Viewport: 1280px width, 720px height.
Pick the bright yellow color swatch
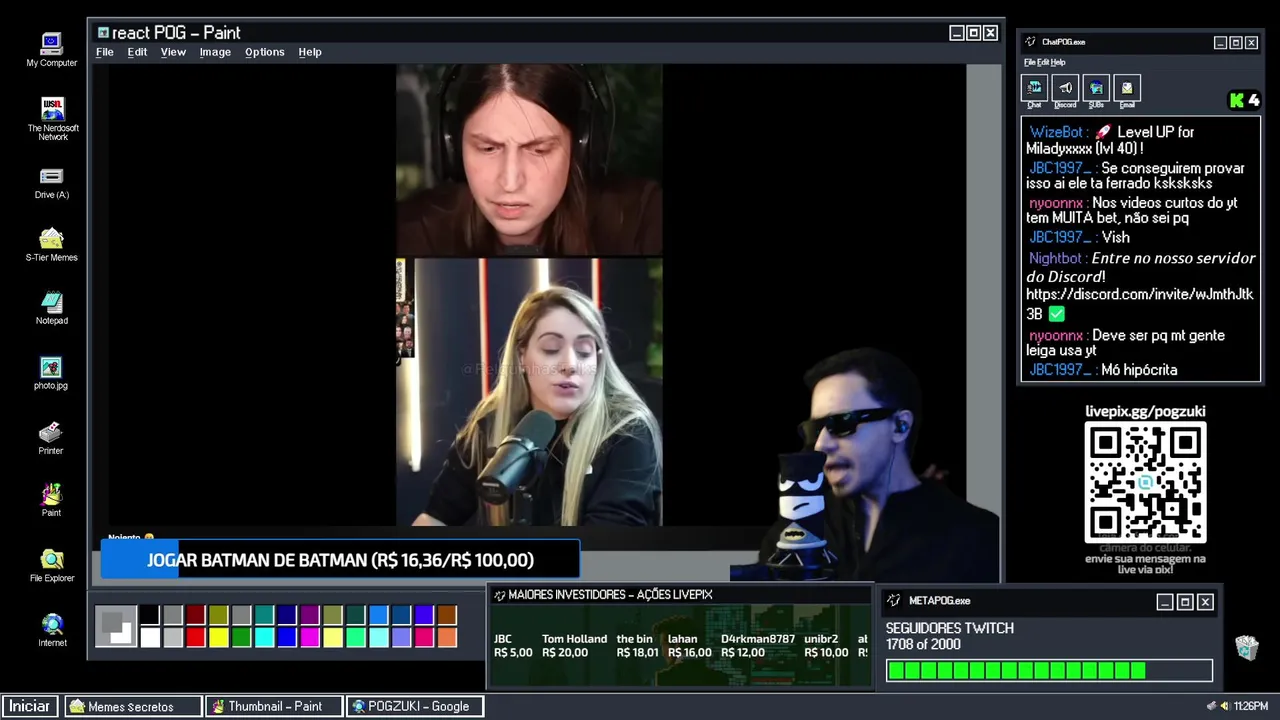[219, 637]
